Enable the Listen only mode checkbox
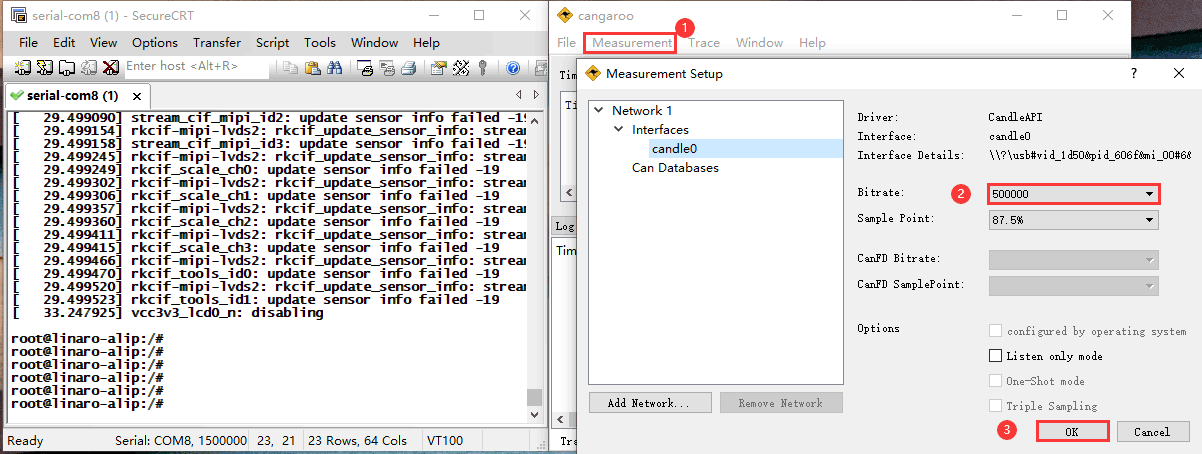 [995, 356]
